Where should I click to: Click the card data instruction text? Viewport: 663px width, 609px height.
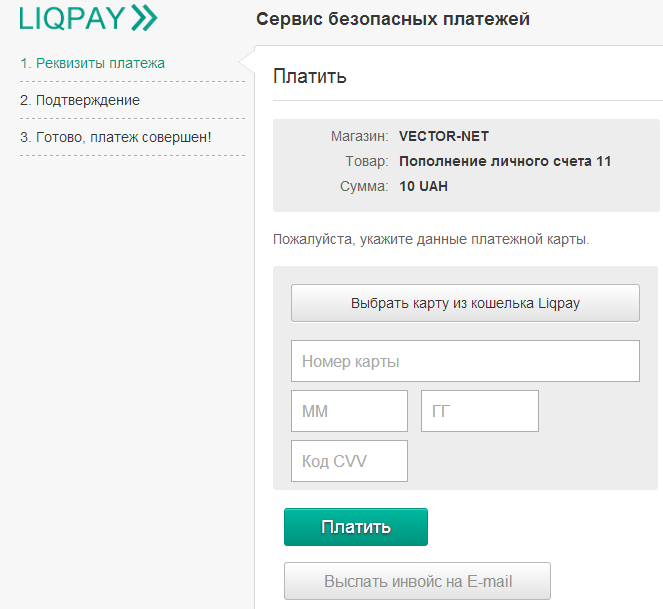pos(432,240)
